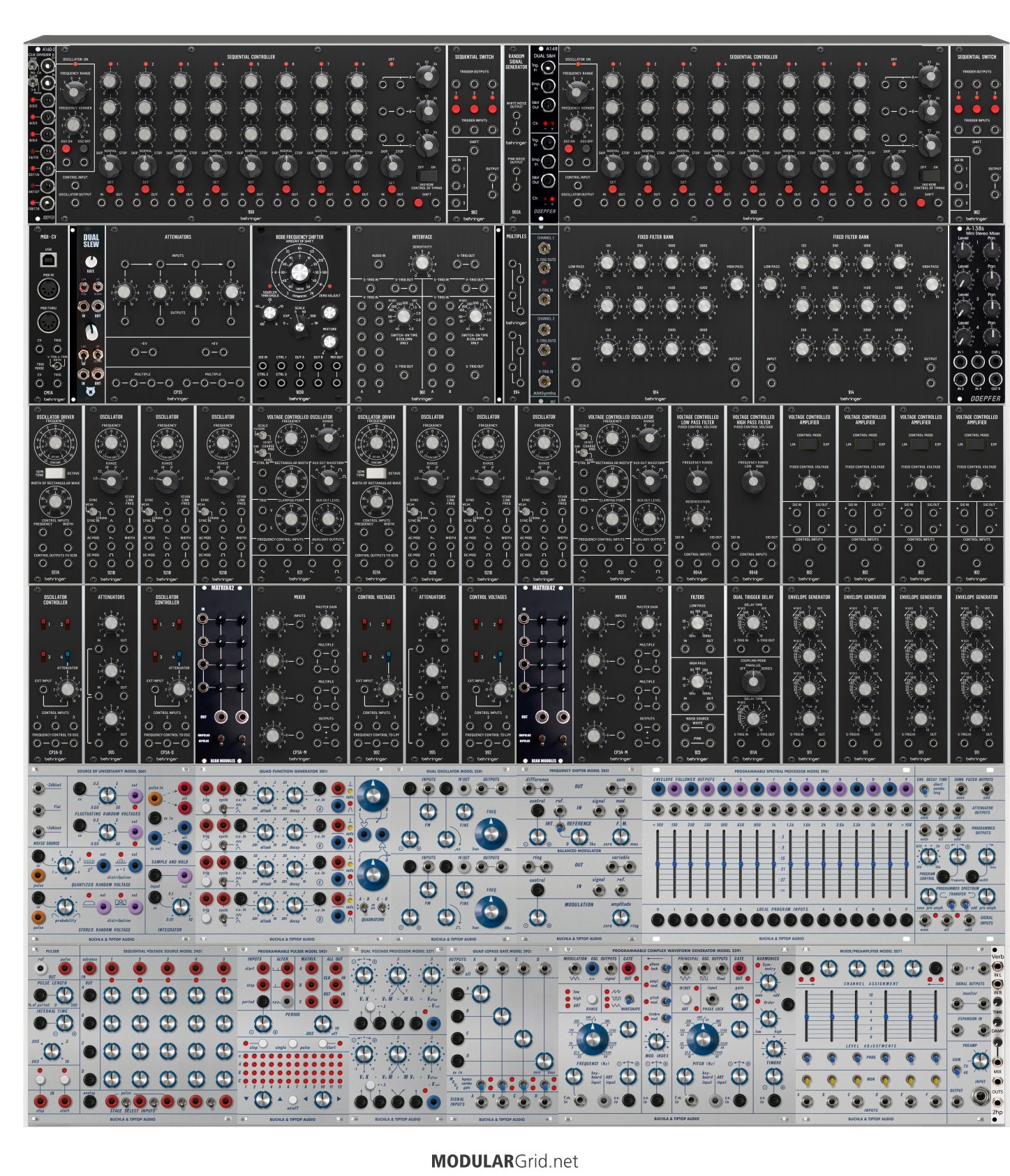Click the 'Sequential Voltage Source Model 245t' title
The height and width of the screenshot is (1176, 1010).
click(x=163, y=951)
